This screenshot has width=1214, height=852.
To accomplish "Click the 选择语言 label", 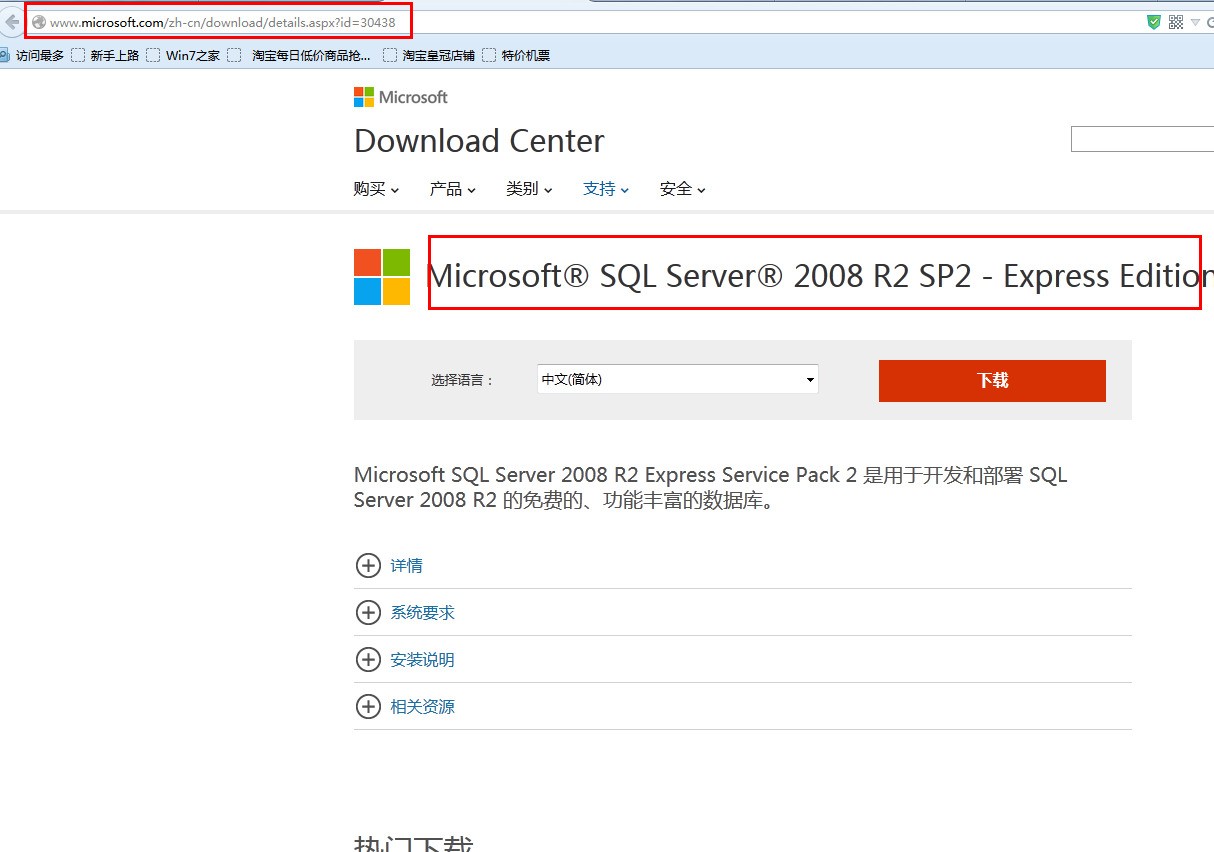I will tap(463, 380).
